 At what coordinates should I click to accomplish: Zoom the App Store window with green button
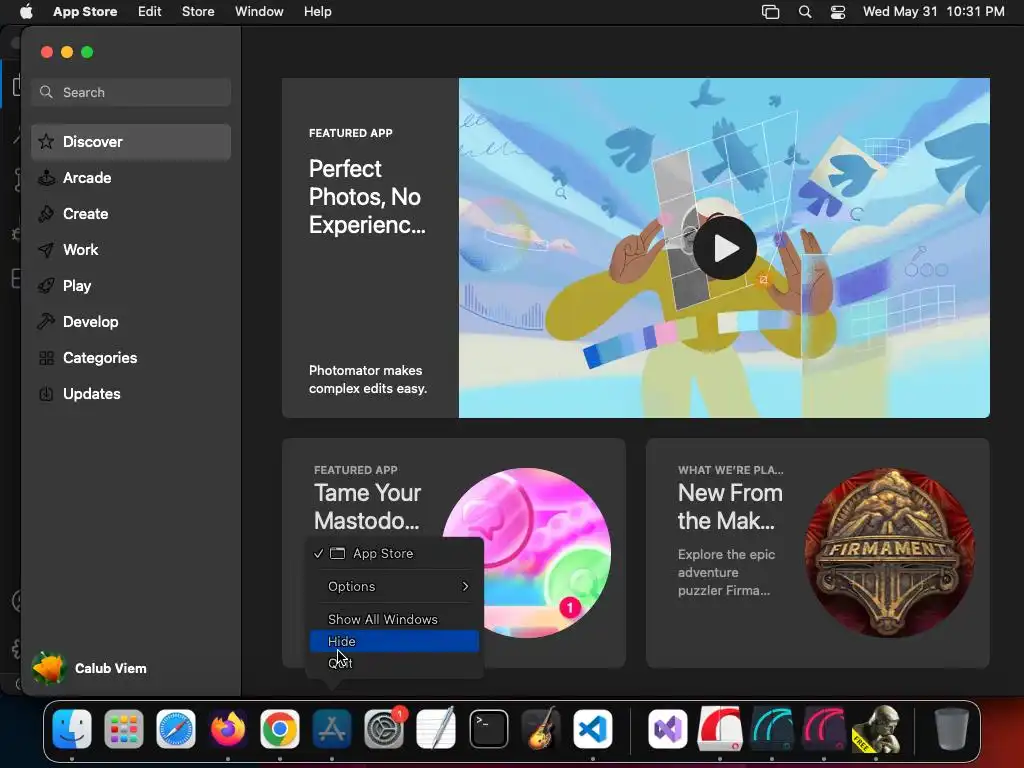[x=87, y=52]
